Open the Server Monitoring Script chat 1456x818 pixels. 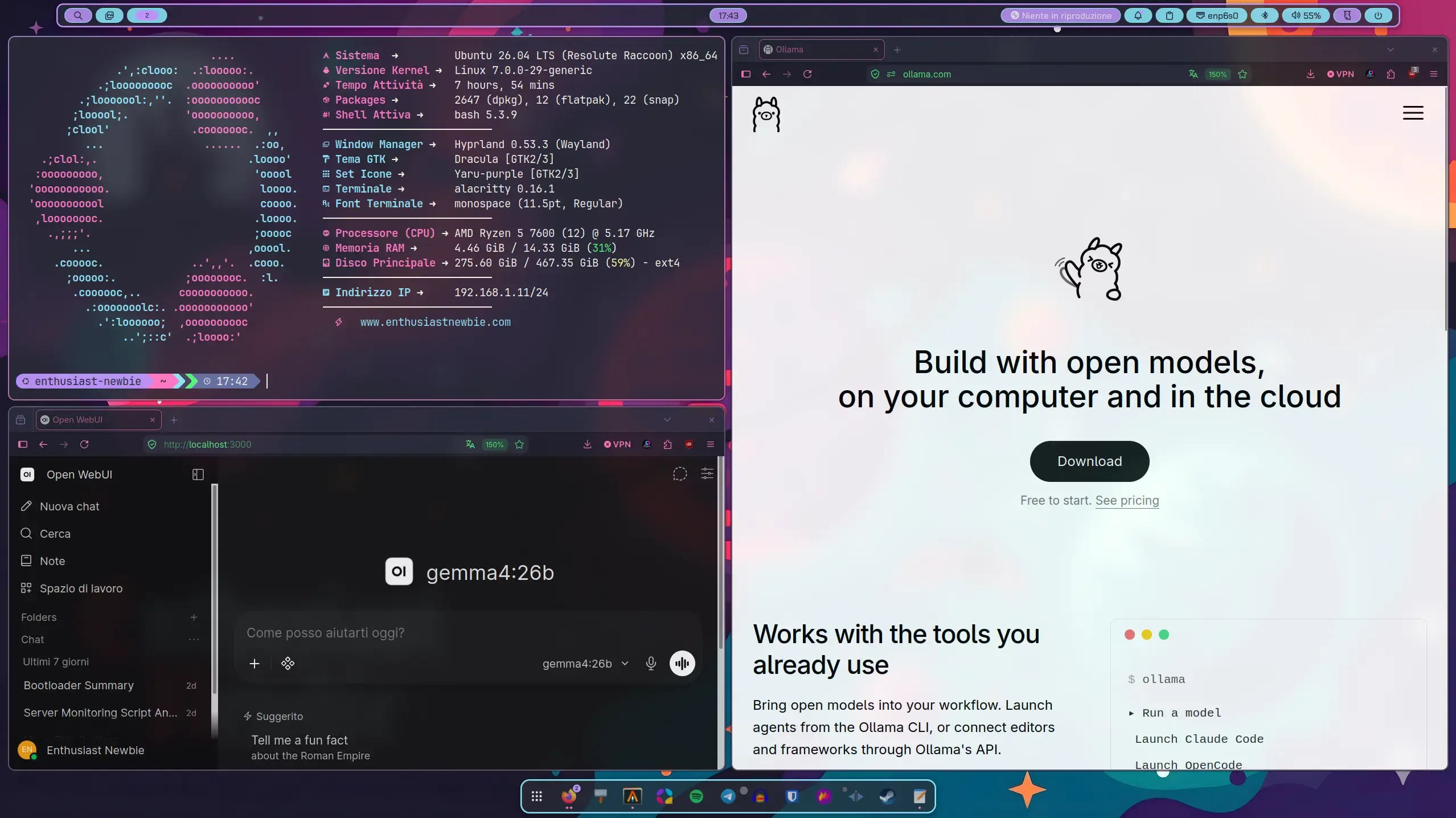click(x=110, y=713)
